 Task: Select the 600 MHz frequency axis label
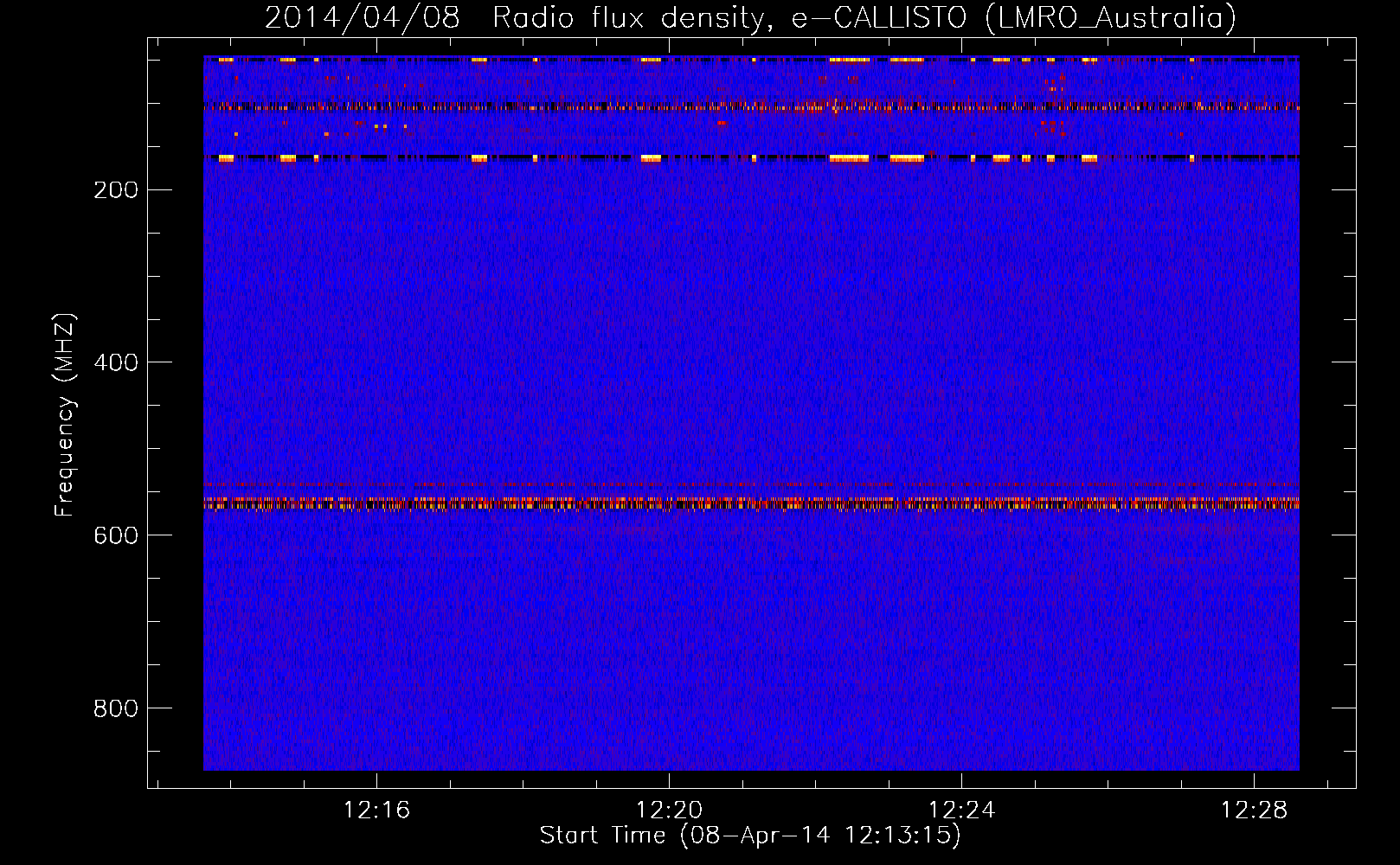point(115,535)
